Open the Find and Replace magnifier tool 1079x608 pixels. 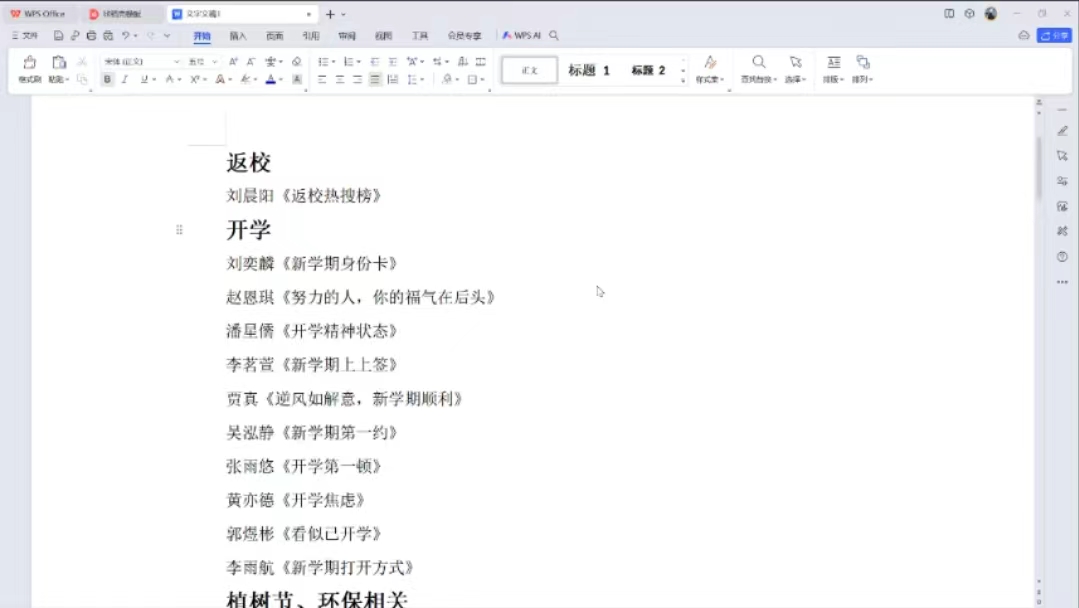coord(759,63)
